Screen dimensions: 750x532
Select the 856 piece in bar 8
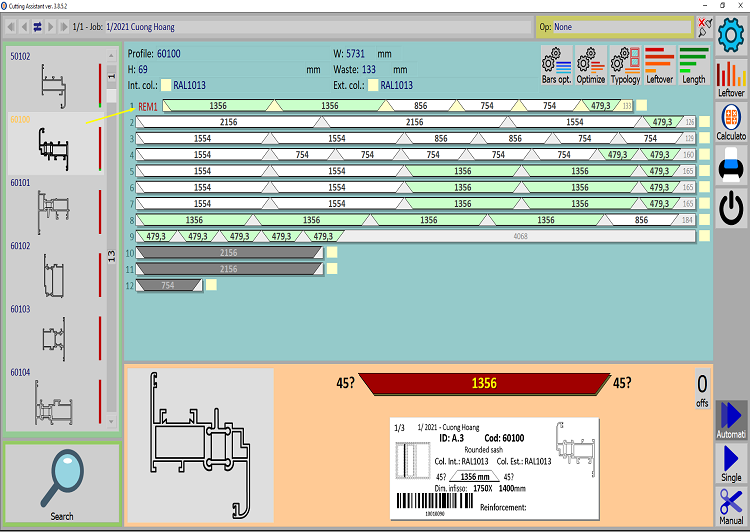pos(641,220)
